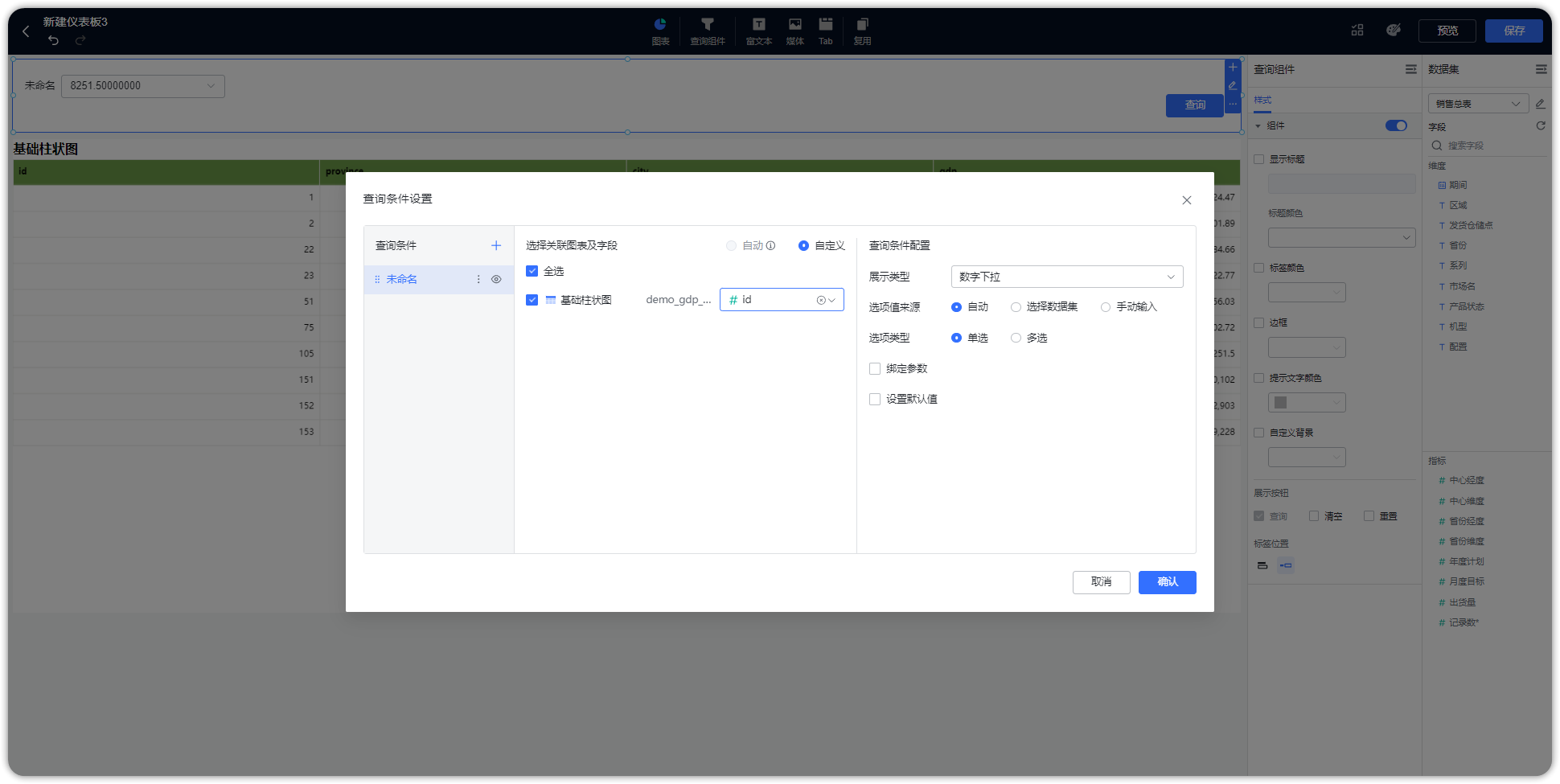Viewport: 1560px width, 784px height.
Task: Click the pencil edit icon on query component
Action: coord(1233,86)
